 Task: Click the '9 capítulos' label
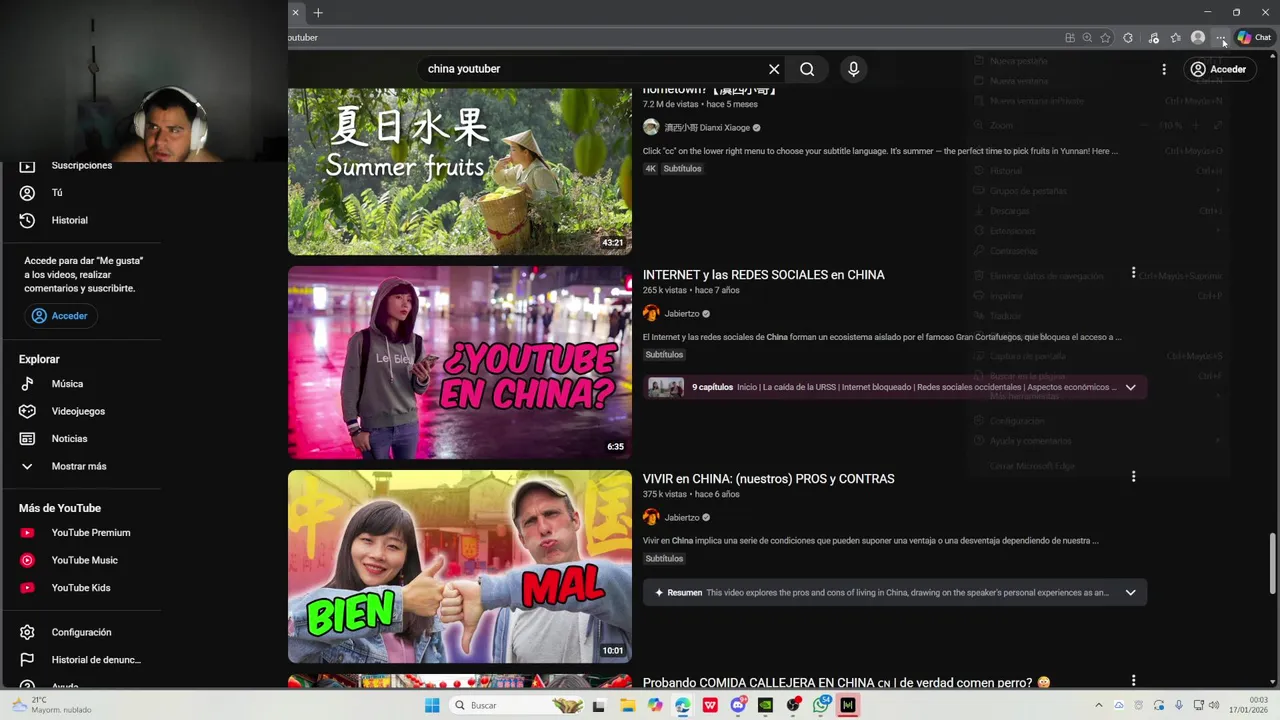pos(712,387)
